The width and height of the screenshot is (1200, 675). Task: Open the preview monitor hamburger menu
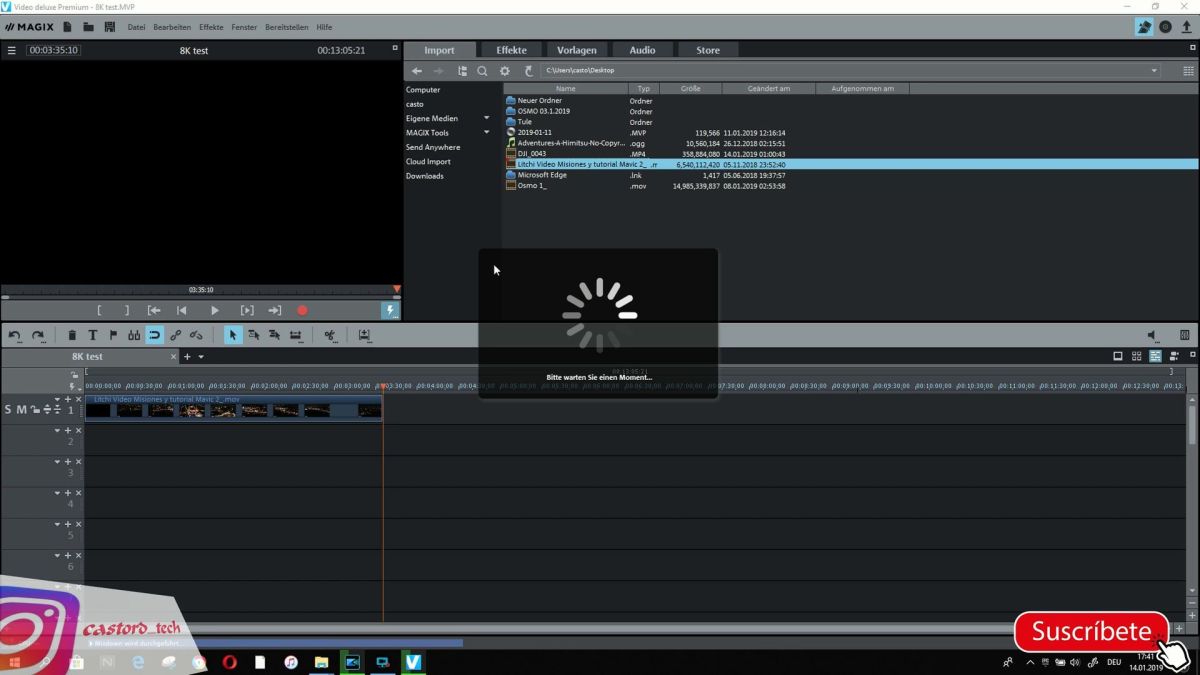coord(12,50)
